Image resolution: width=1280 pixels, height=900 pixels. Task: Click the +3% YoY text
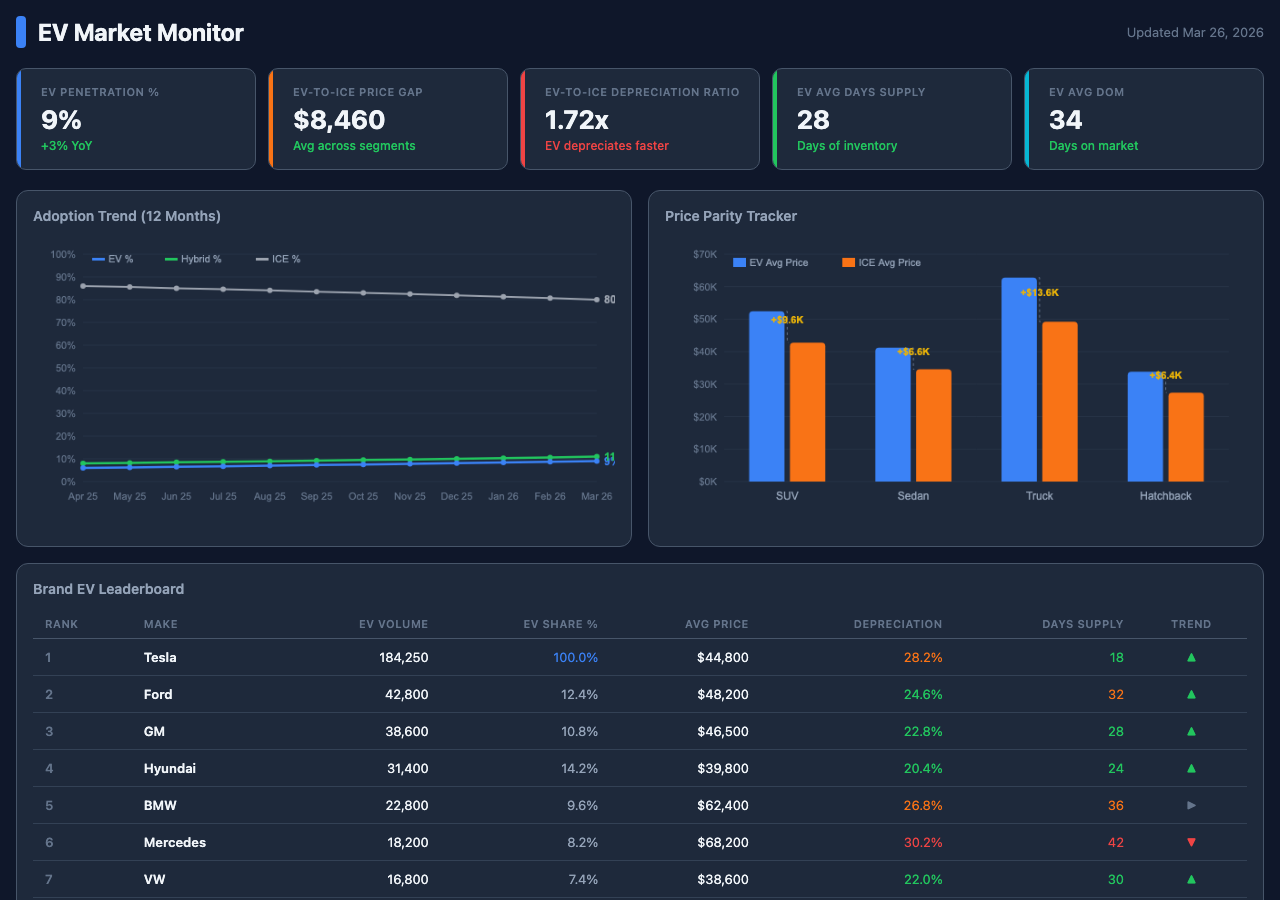[67, 146]
